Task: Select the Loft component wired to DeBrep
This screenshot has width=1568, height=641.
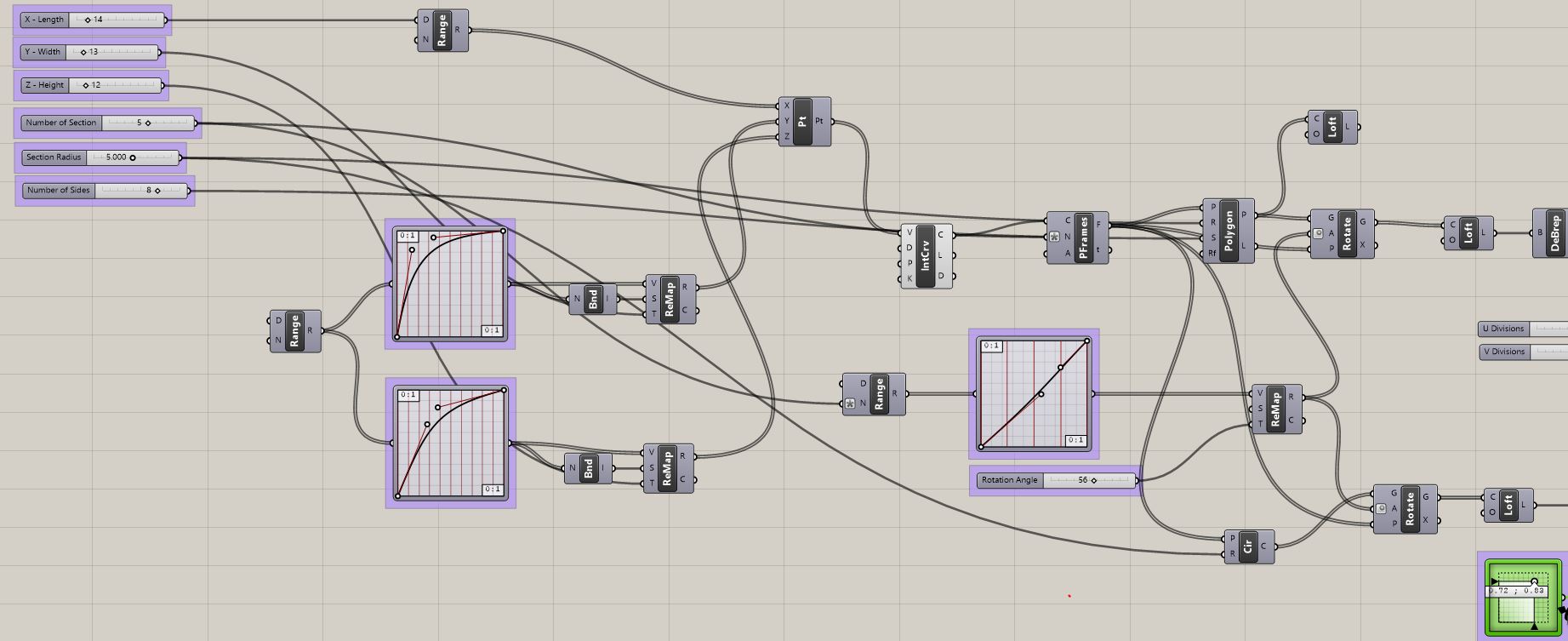Action: click(x=1468, y=232)
